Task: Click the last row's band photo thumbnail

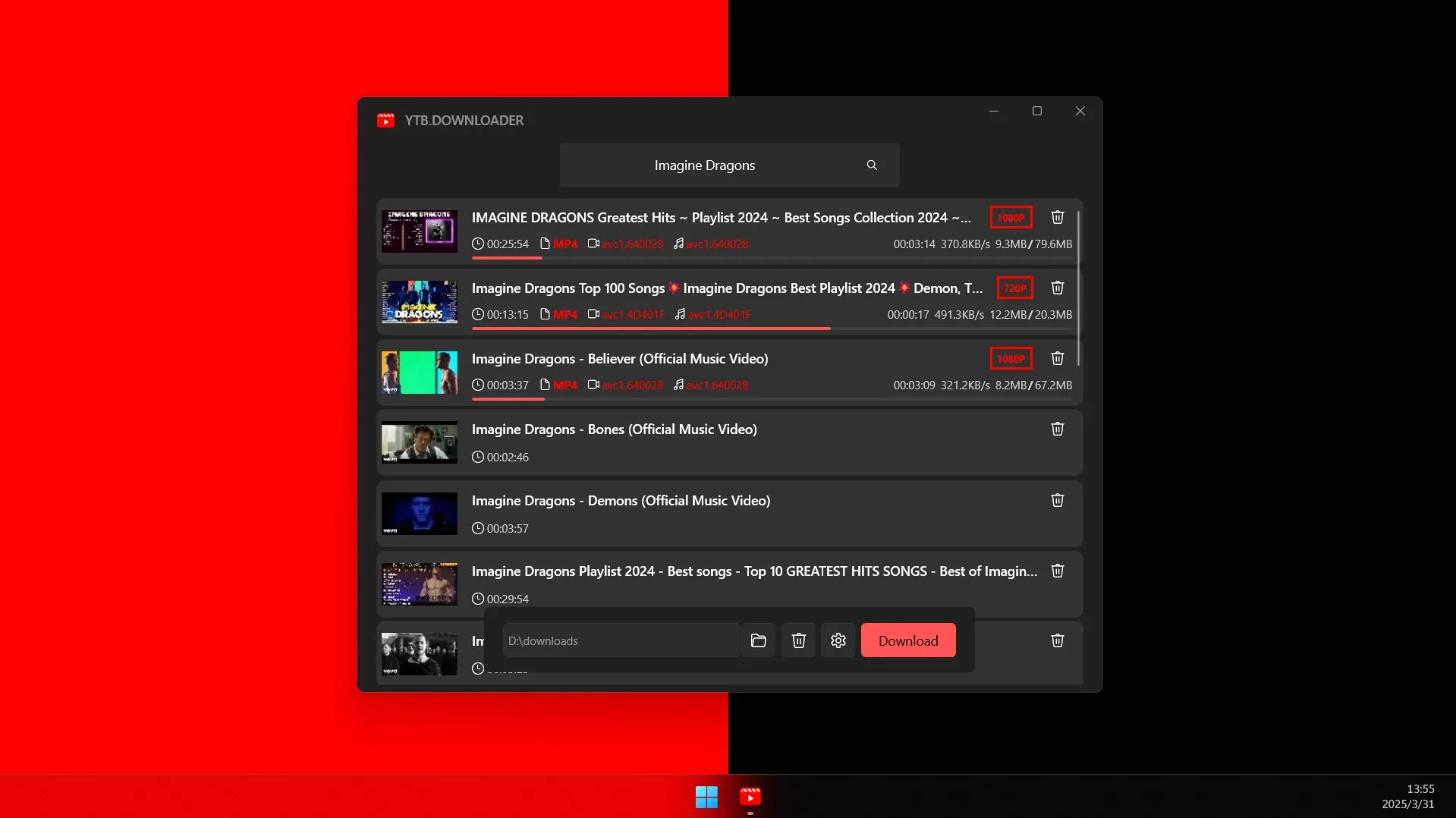Action: point(419,654)
